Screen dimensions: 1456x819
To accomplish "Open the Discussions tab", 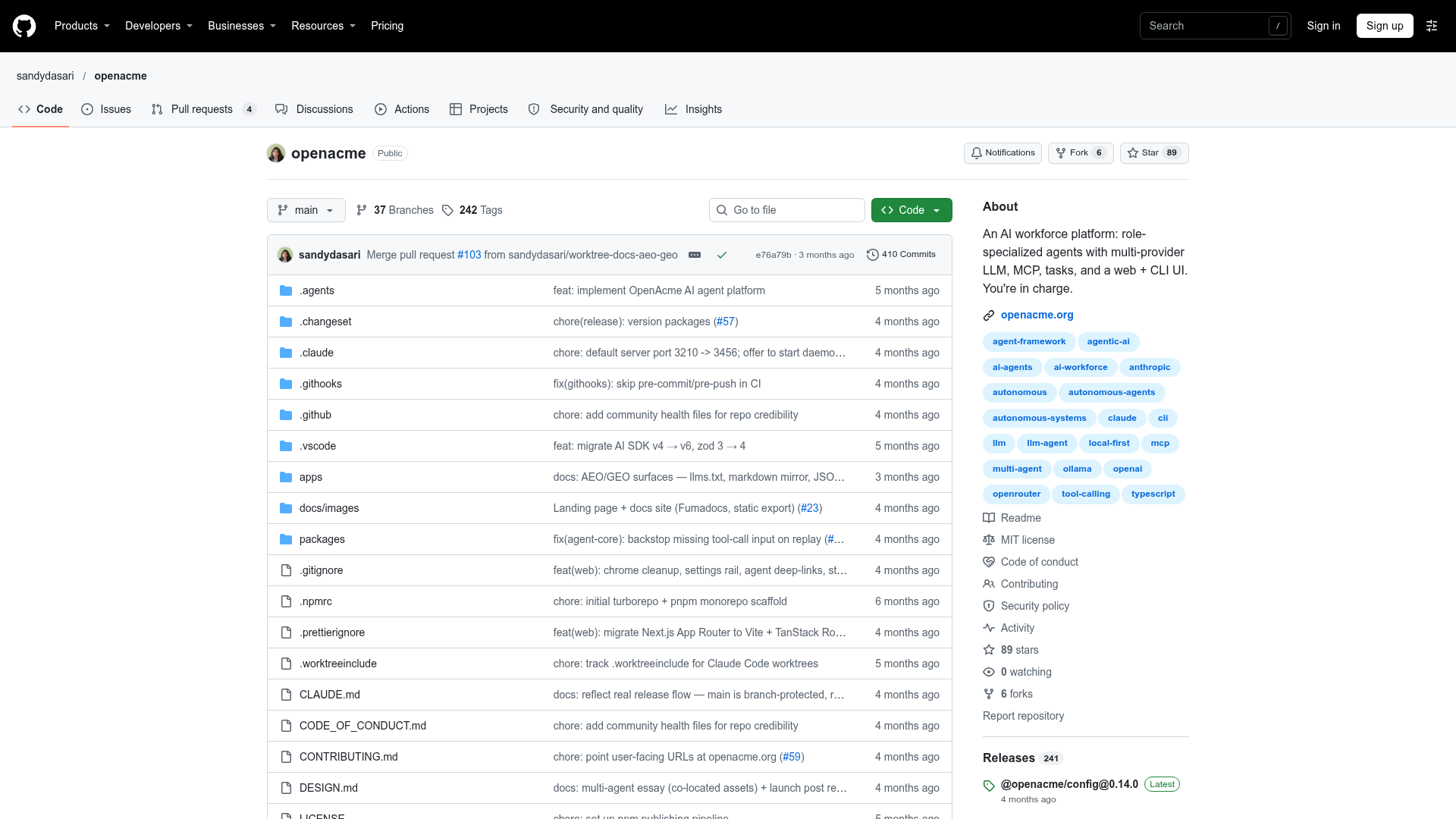I will tap(314, 109).
